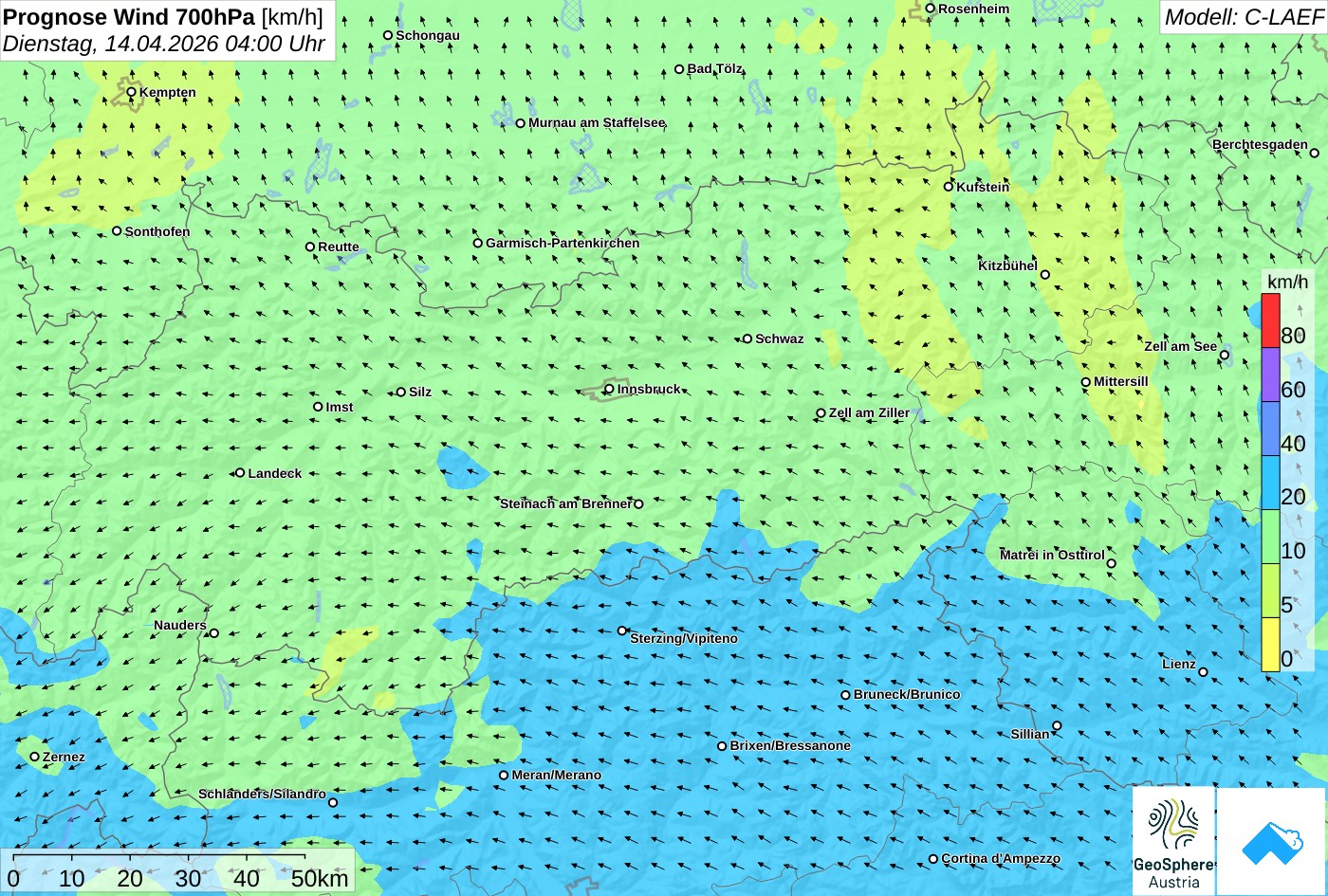Viewport: 1328px width, 896px height.
Task: Click the 'km/h' legend heading
Action: 1287,282
